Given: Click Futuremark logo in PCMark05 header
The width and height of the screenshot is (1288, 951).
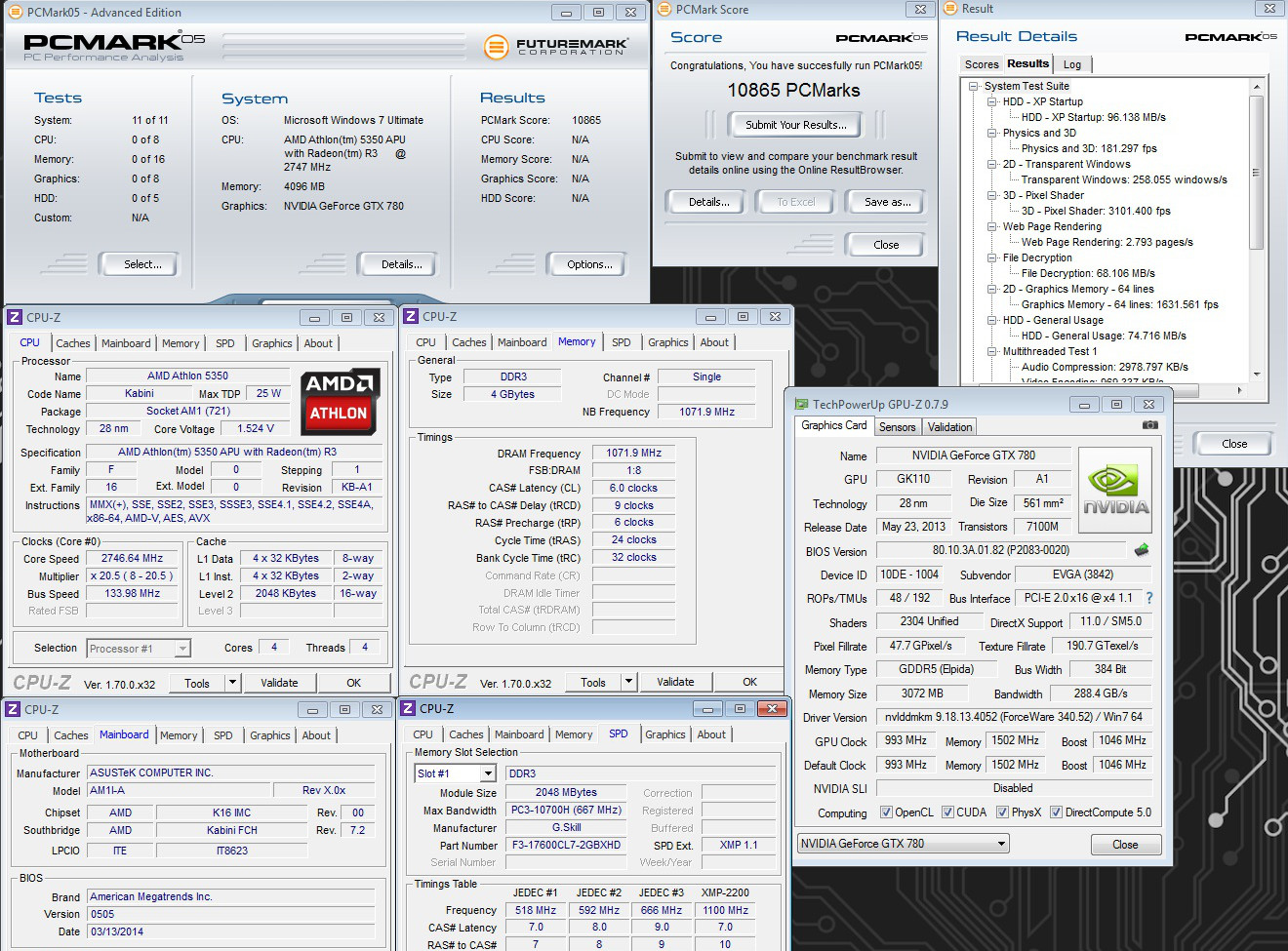Looking at the screenshot, I should coord(555,46).
